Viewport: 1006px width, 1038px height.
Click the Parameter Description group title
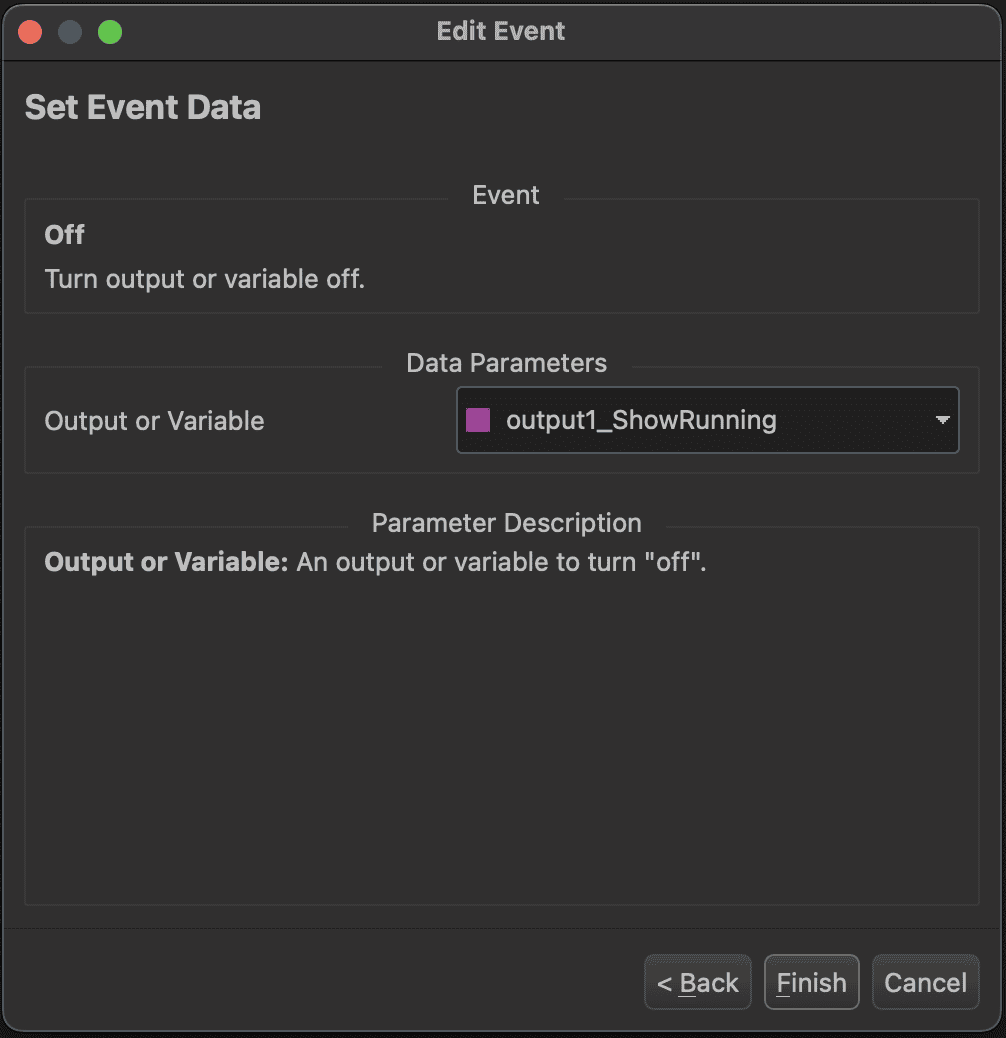[x=506, y=523]
